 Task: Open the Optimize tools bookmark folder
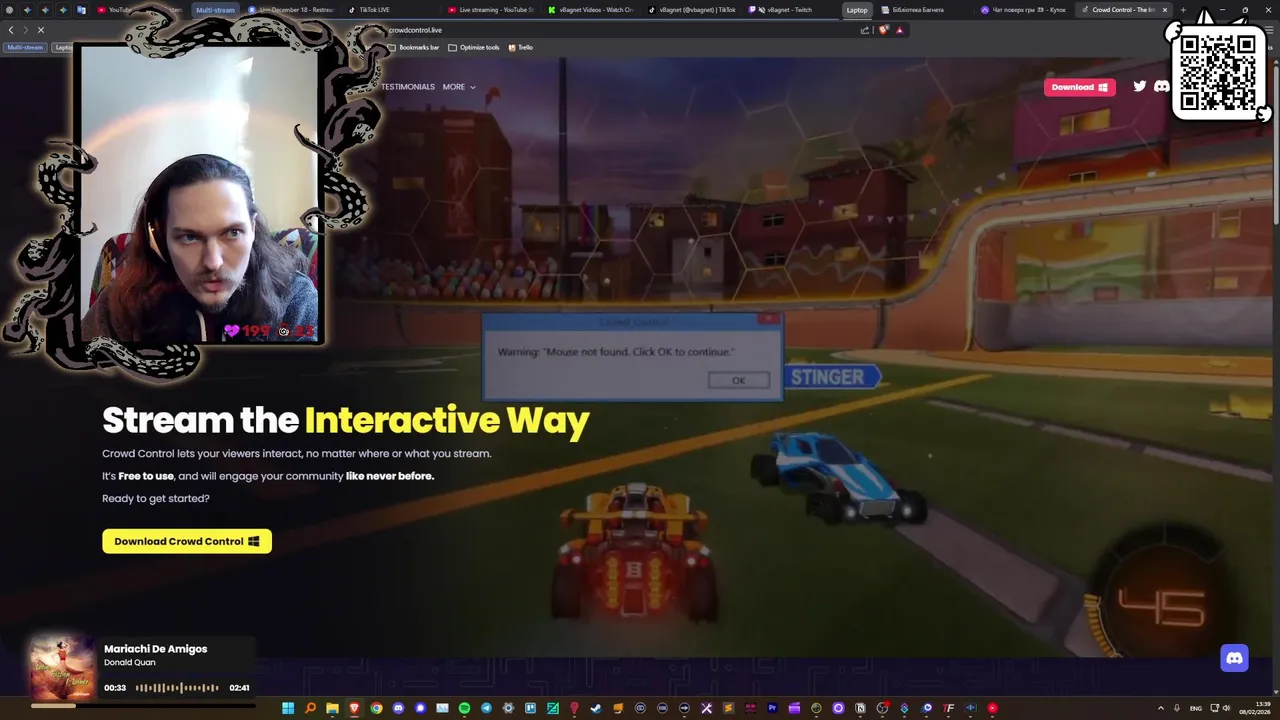(x=474, y=47)
